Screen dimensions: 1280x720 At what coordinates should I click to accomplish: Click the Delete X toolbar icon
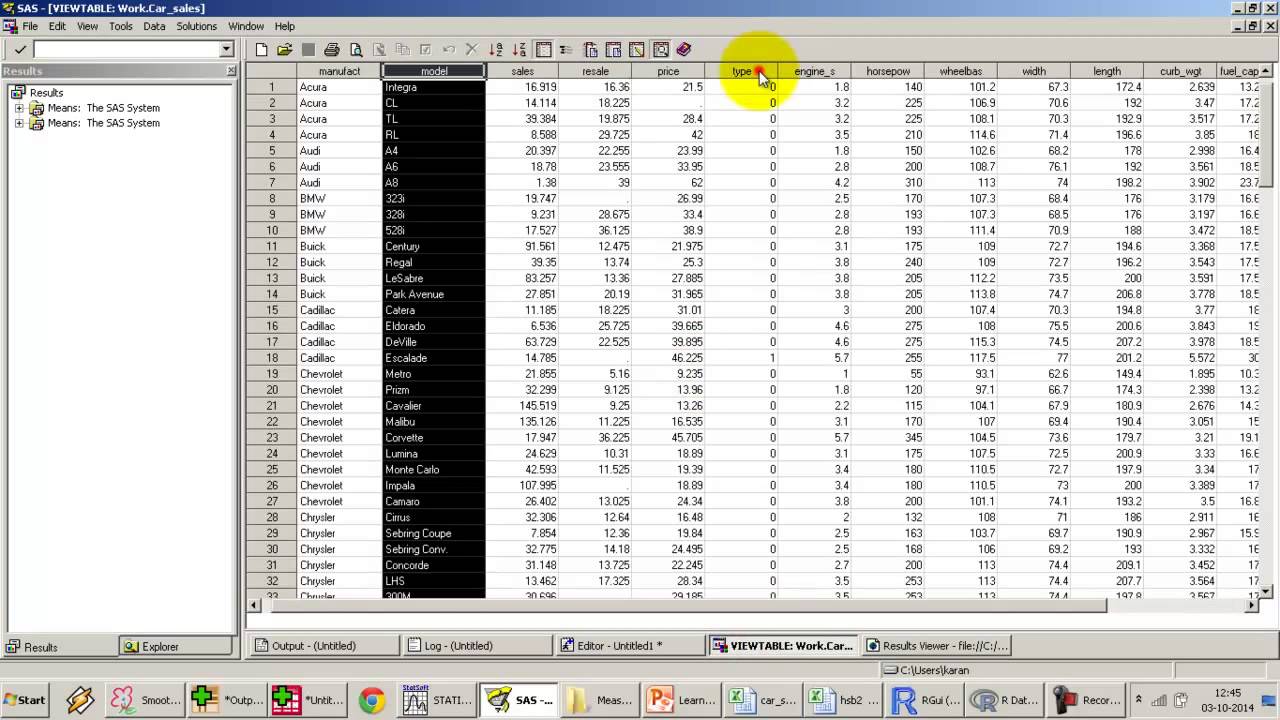point(472,49)
